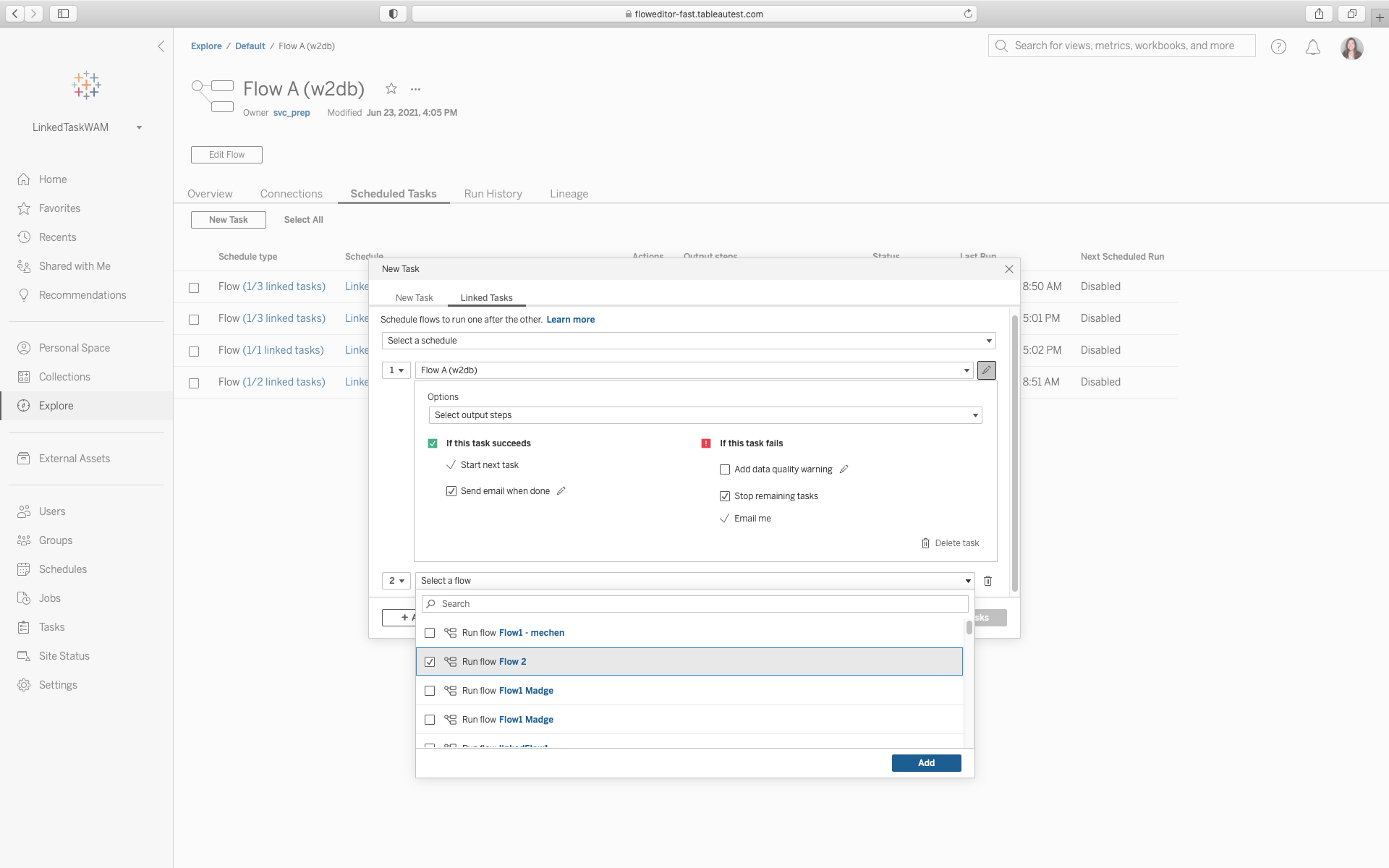Click the External Assets icon
Image resolution: width=1389 pixels, height=868 pixels.
(x=24, y=459)
